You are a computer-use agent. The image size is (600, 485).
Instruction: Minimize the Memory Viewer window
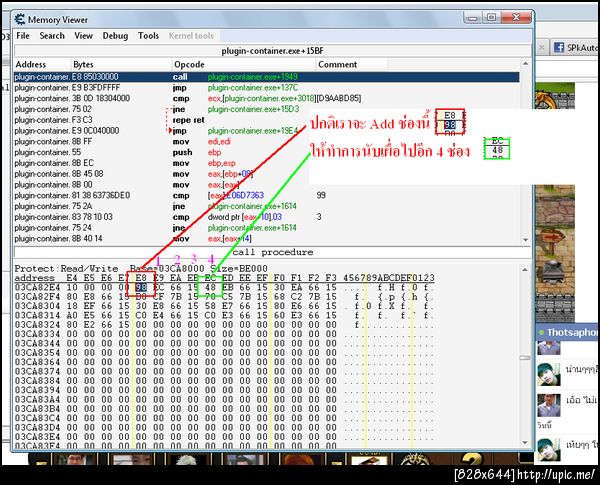point(473,18)
